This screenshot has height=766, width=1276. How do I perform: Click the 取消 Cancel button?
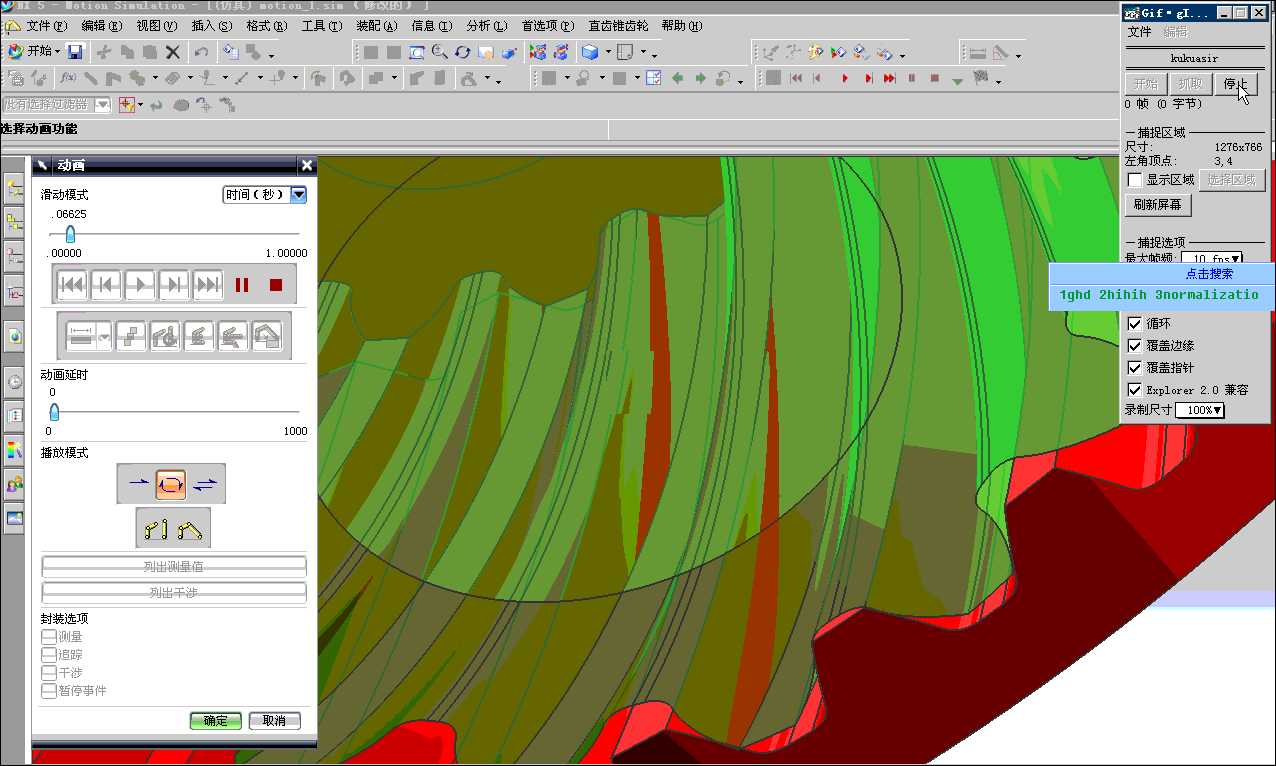tap(275, 721)
